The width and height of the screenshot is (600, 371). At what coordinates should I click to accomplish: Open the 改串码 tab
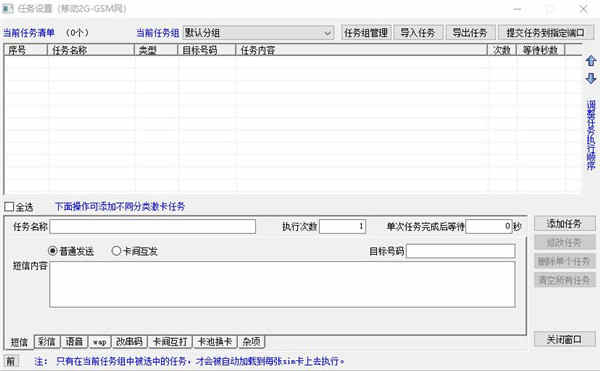(129, 341)
